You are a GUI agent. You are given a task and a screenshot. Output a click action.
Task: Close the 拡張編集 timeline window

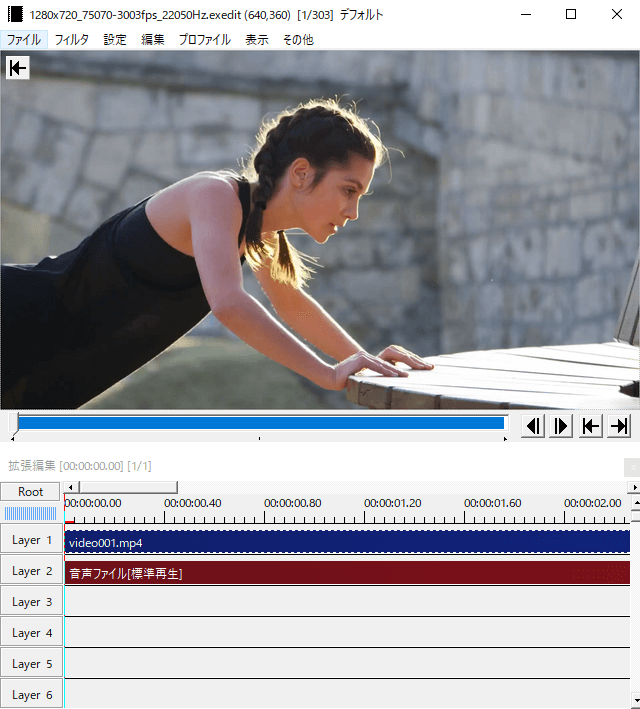632,467
